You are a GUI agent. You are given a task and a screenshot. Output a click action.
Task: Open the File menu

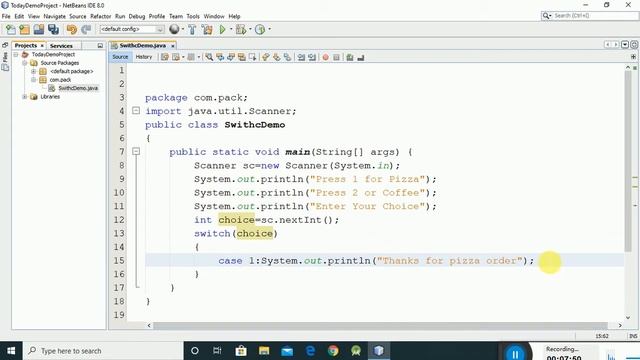coord(6,16)
